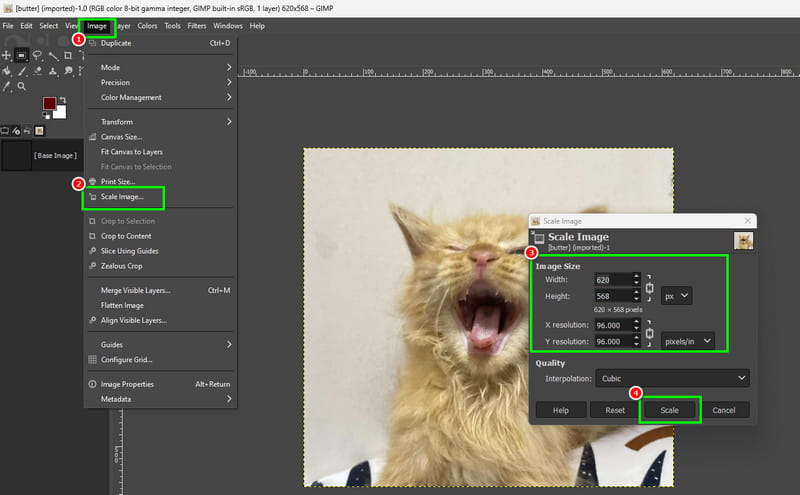
Task: Select the Zoom magnifier tool
Action: (x=21, y=86)
